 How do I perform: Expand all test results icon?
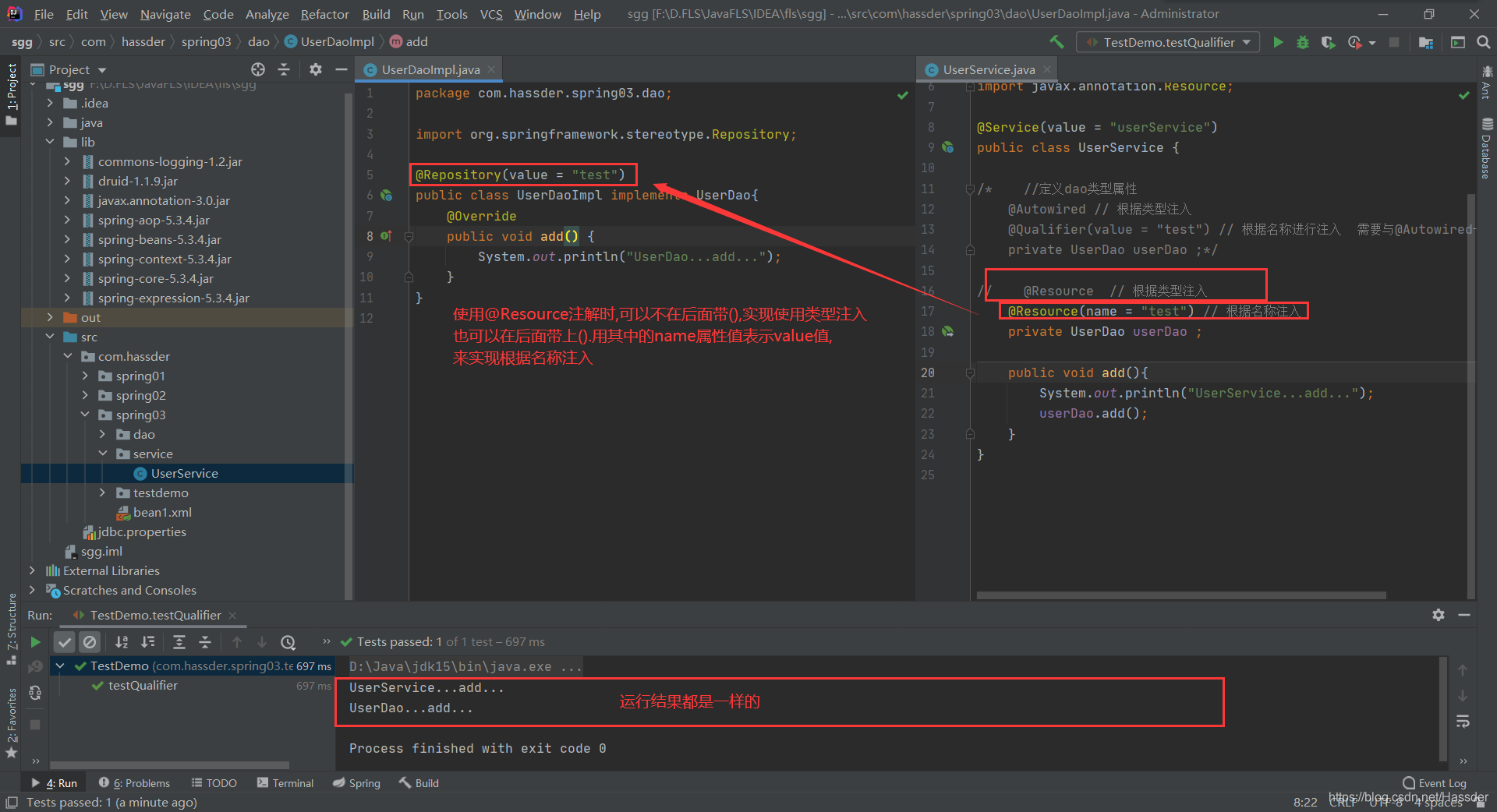tap(179, 642)
